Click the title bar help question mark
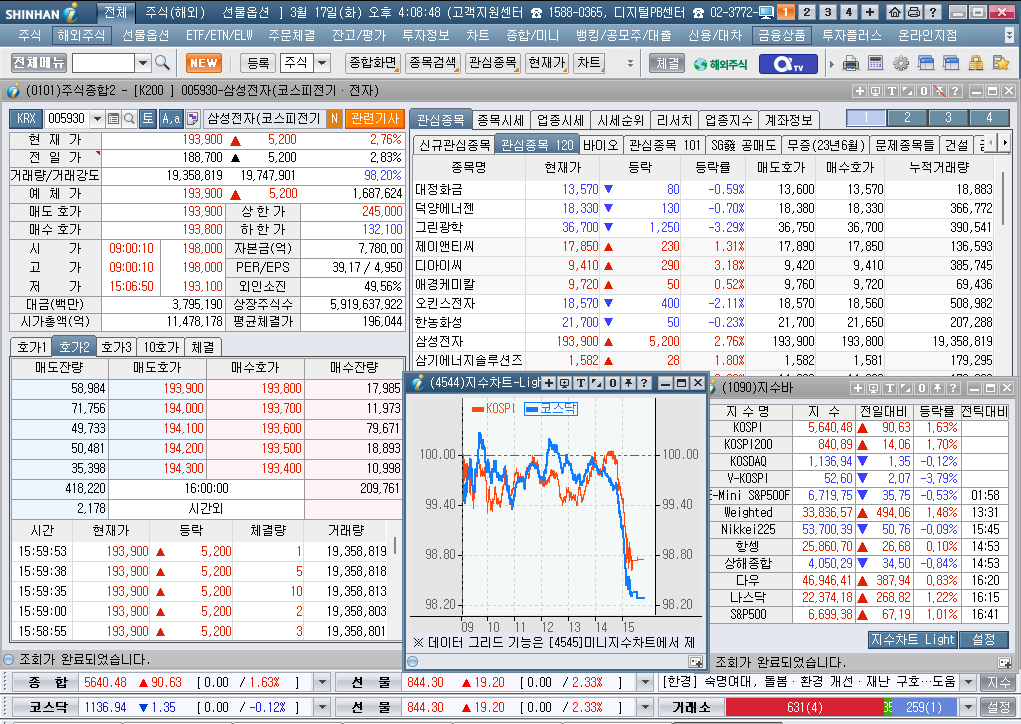Screen dimensions: 1021x724 coord(932,12)
